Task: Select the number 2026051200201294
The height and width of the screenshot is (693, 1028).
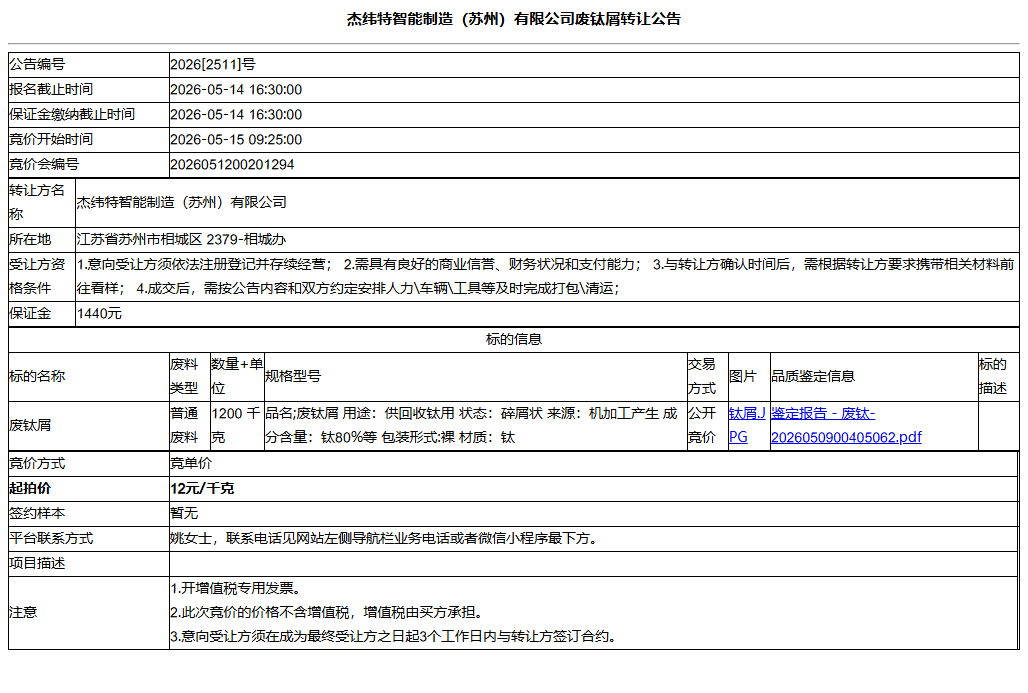Action: coord(232,165)
